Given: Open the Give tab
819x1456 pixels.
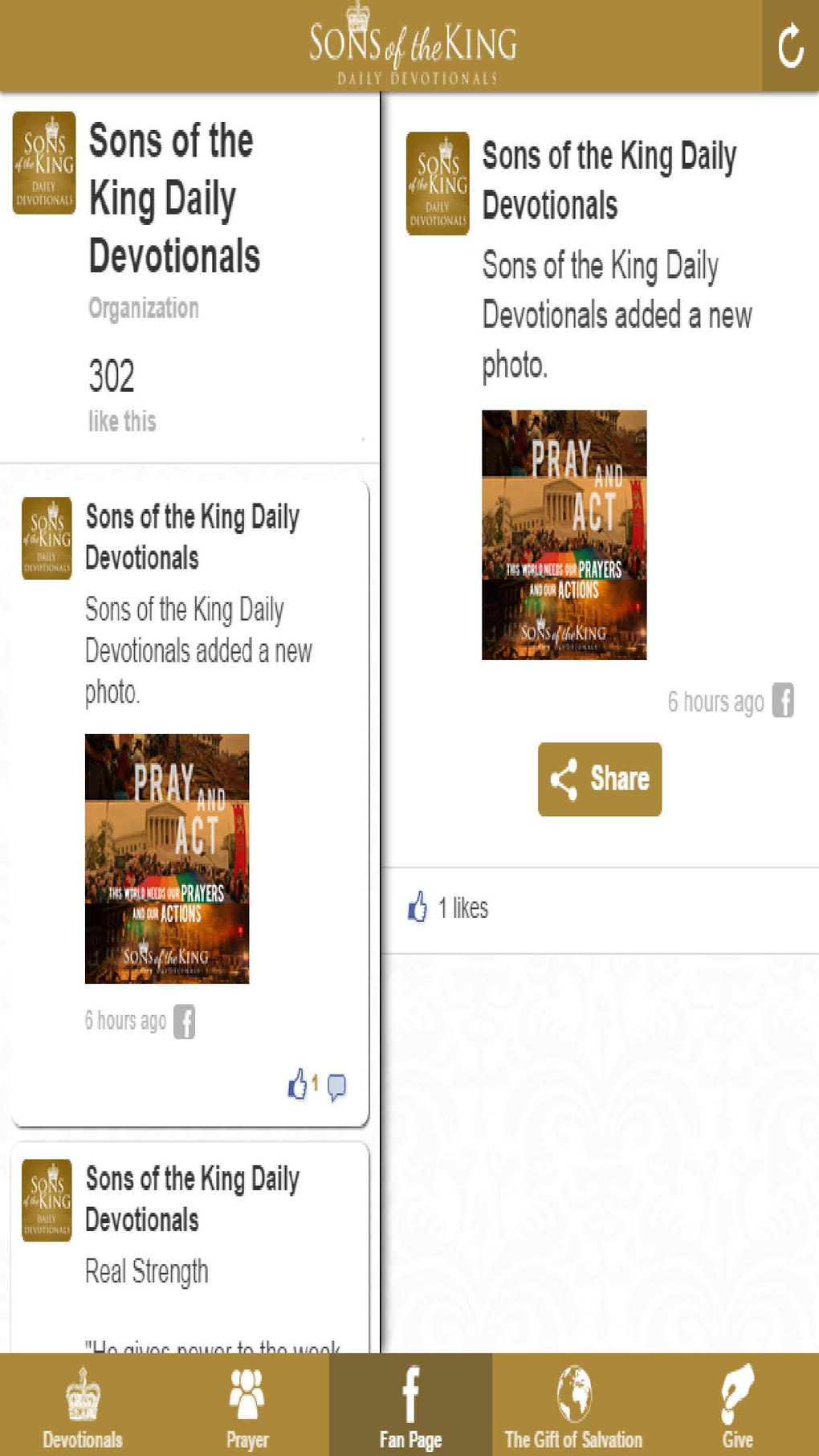Looking at the screenshot, I should pyautogui.click(x=737, y=1405).
